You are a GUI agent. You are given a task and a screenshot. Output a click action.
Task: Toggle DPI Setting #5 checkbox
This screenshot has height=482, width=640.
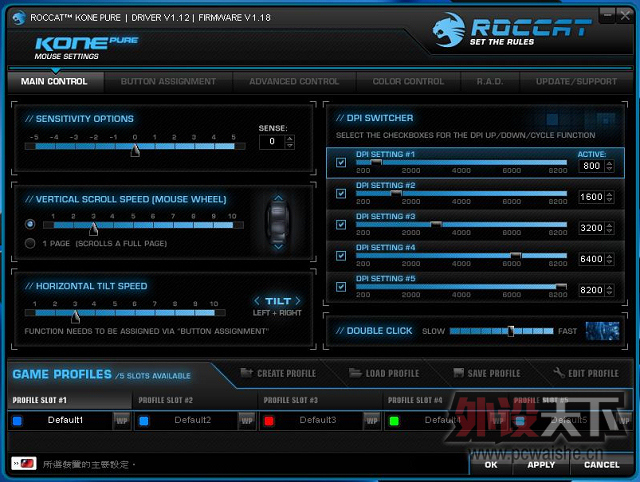tap(341, 287)
